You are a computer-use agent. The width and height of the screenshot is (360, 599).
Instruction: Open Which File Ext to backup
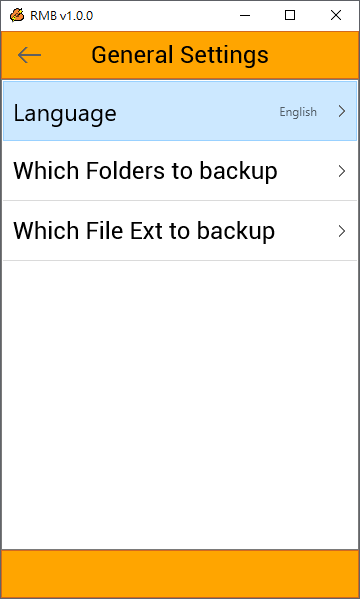pos(180,231)
